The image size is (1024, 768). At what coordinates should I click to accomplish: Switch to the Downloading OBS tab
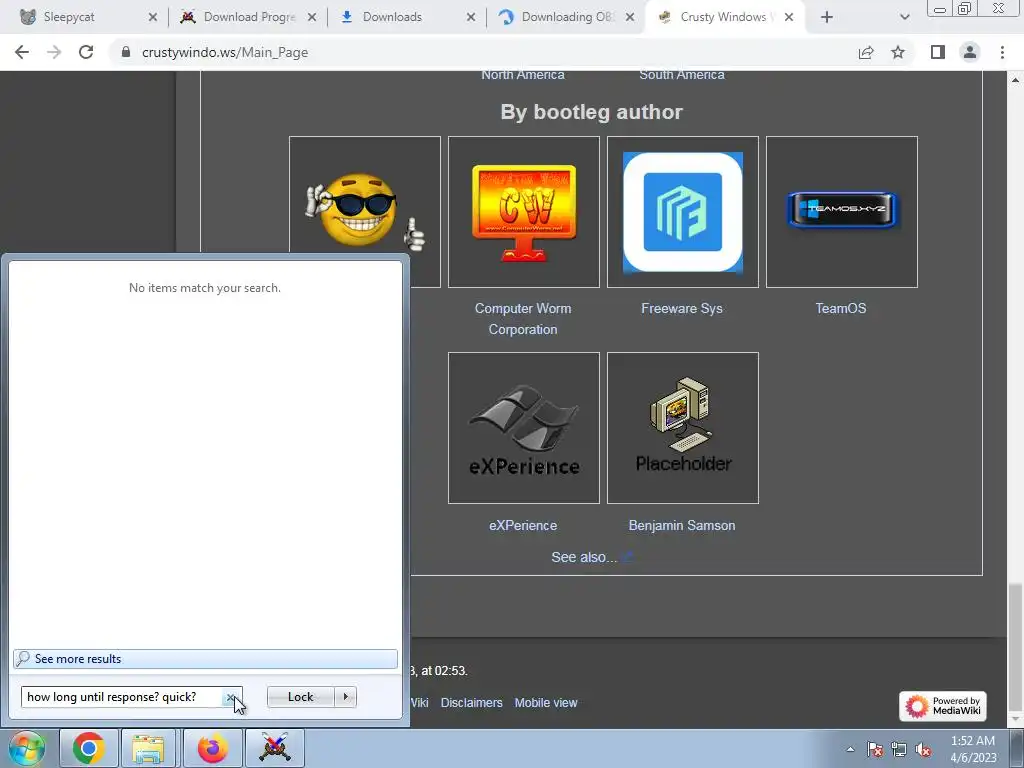[x=566, y=17]
